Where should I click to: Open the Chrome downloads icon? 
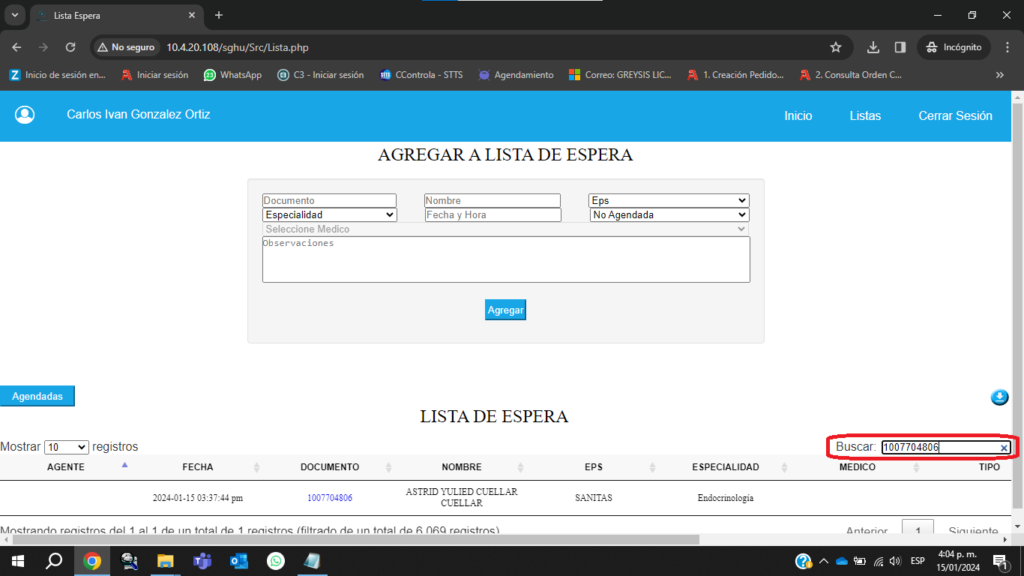click(873, 47)
